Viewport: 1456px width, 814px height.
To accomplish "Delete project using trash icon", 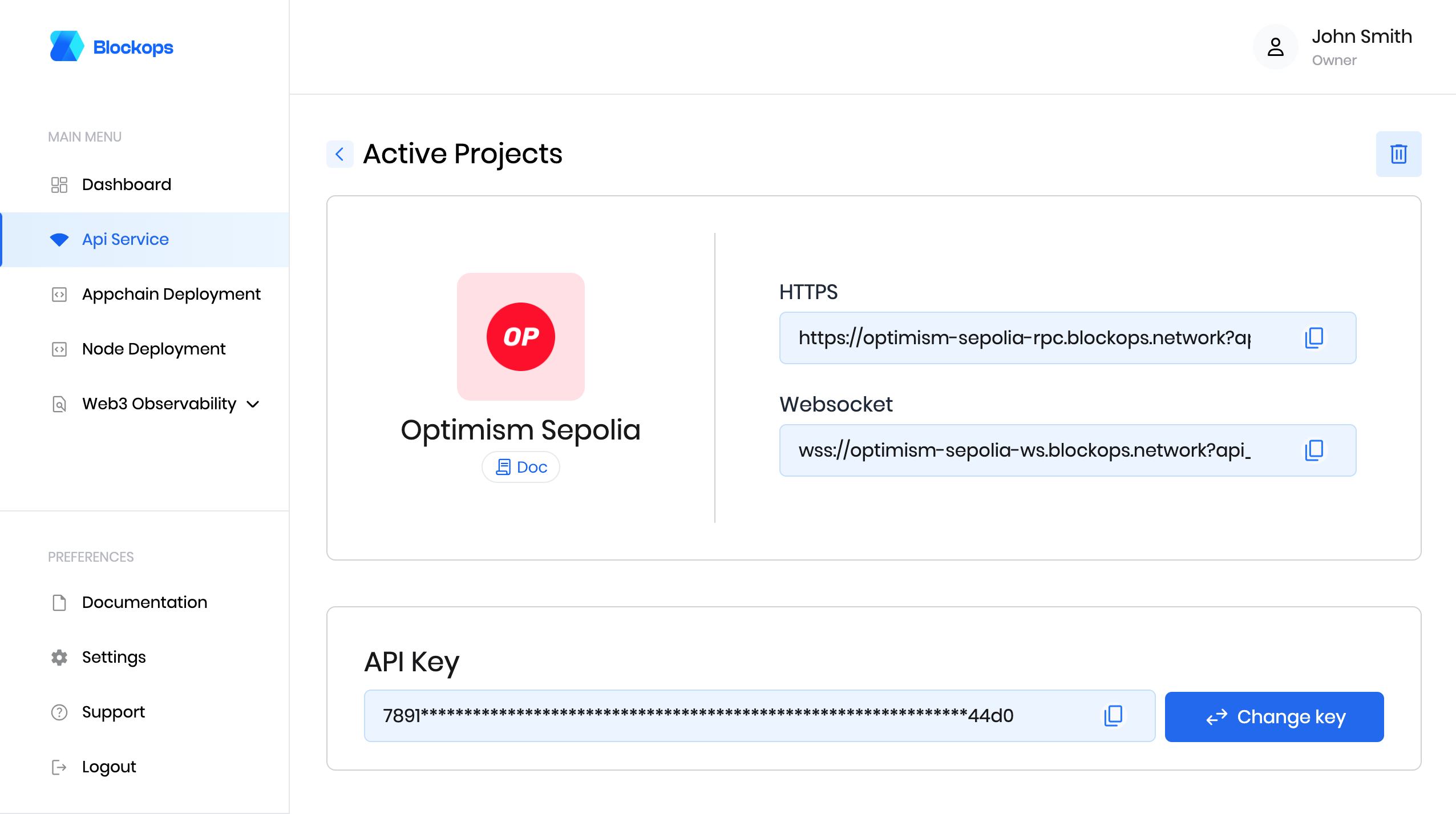I will (1398, 154).
